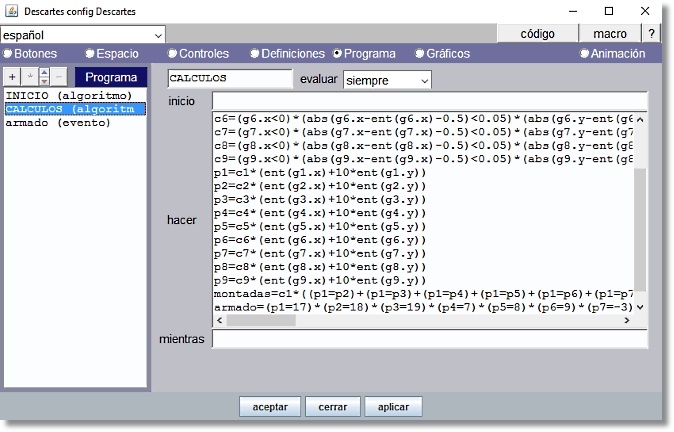
Task: Select 'armado (evento)' in the program list
Action: click(x=58, y=123)
